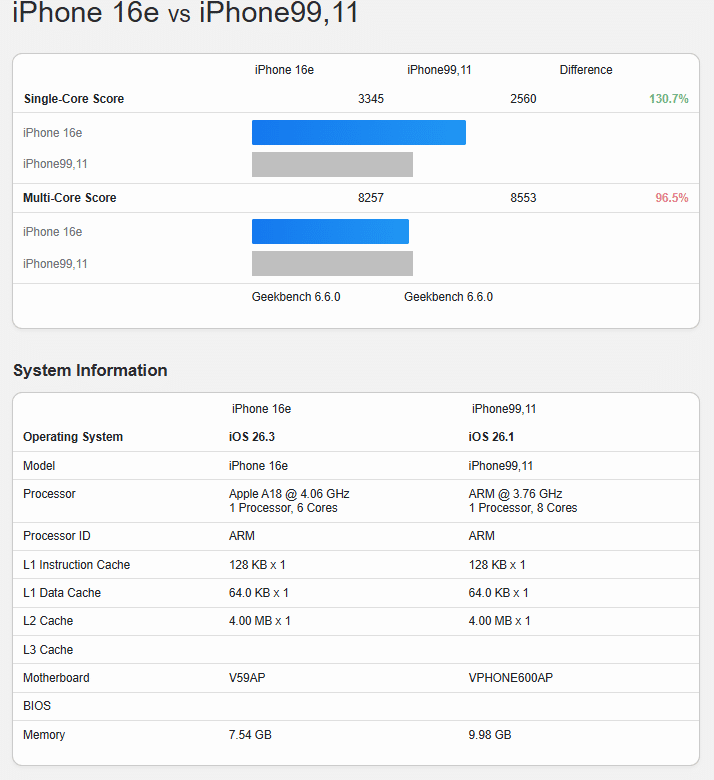The width and height of the screenshot is (714, 780).
Task: Click the Difference column header
Action: 586,70
